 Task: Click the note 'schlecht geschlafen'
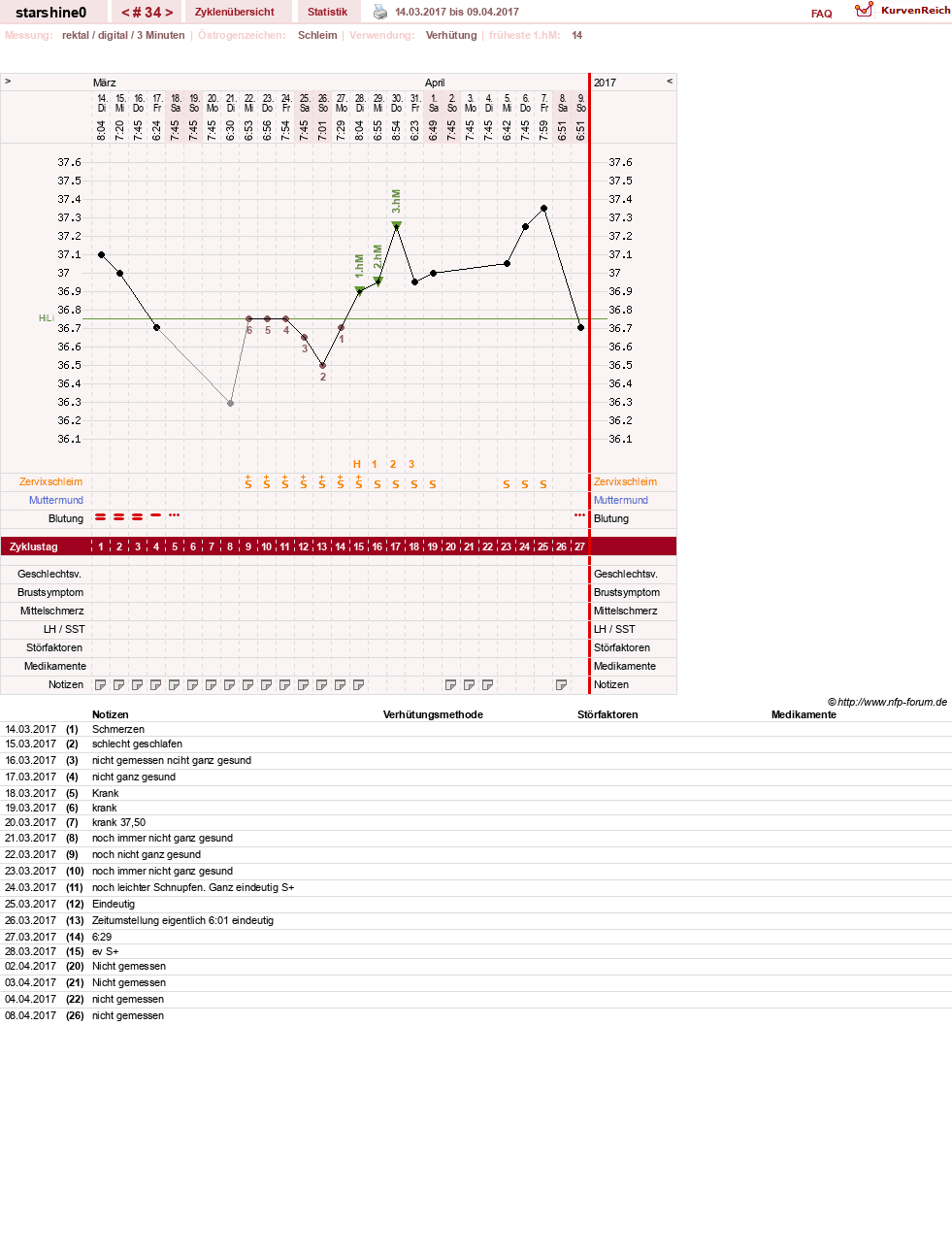(137, 744)
